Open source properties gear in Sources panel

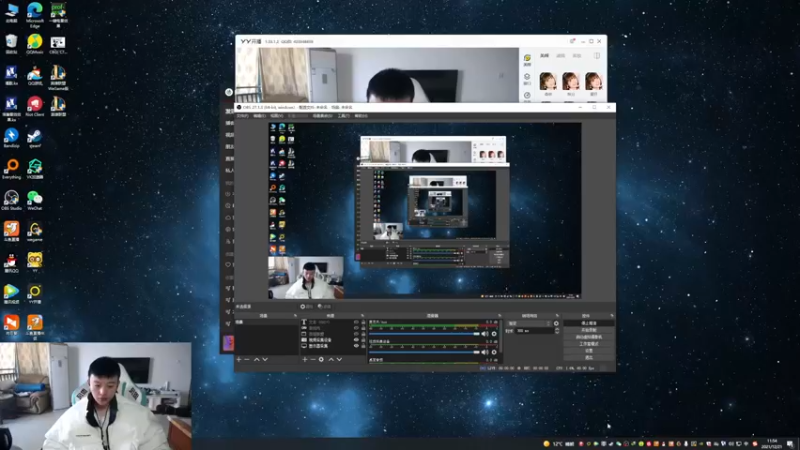[x=321, y=360]
